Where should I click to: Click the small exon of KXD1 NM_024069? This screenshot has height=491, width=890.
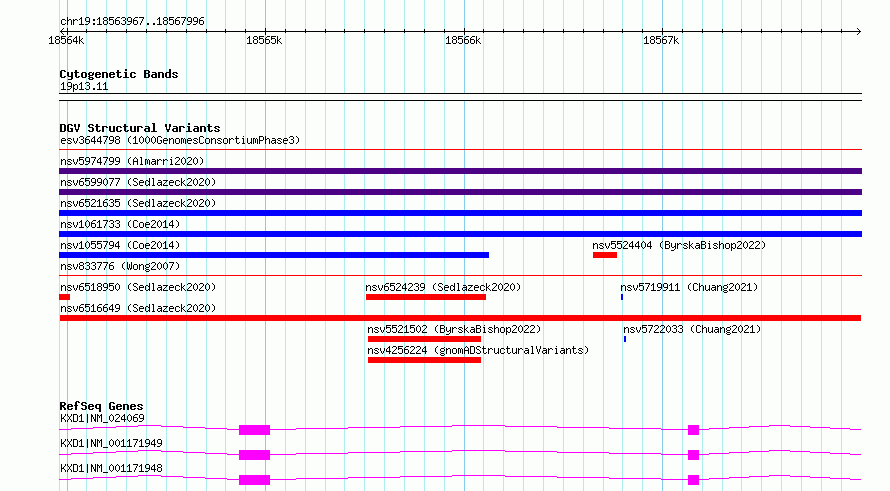694,430
